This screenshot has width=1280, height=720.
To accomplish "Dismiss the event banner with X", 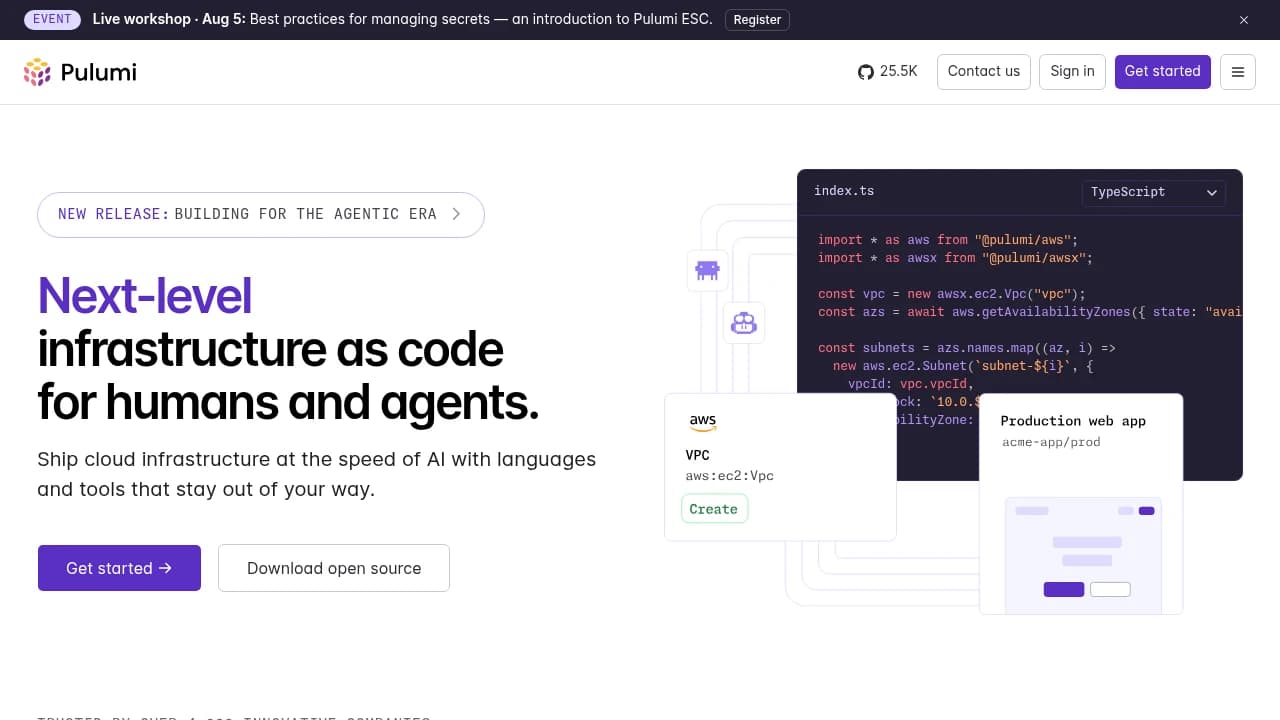I will pyautogui.click(x=1244, y=20).
